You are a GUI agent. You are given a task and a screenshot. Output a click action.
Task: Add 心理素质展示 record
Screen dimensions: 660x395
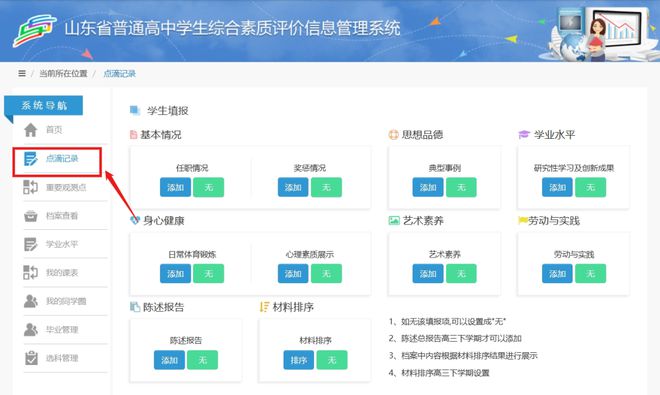[293, 274]
